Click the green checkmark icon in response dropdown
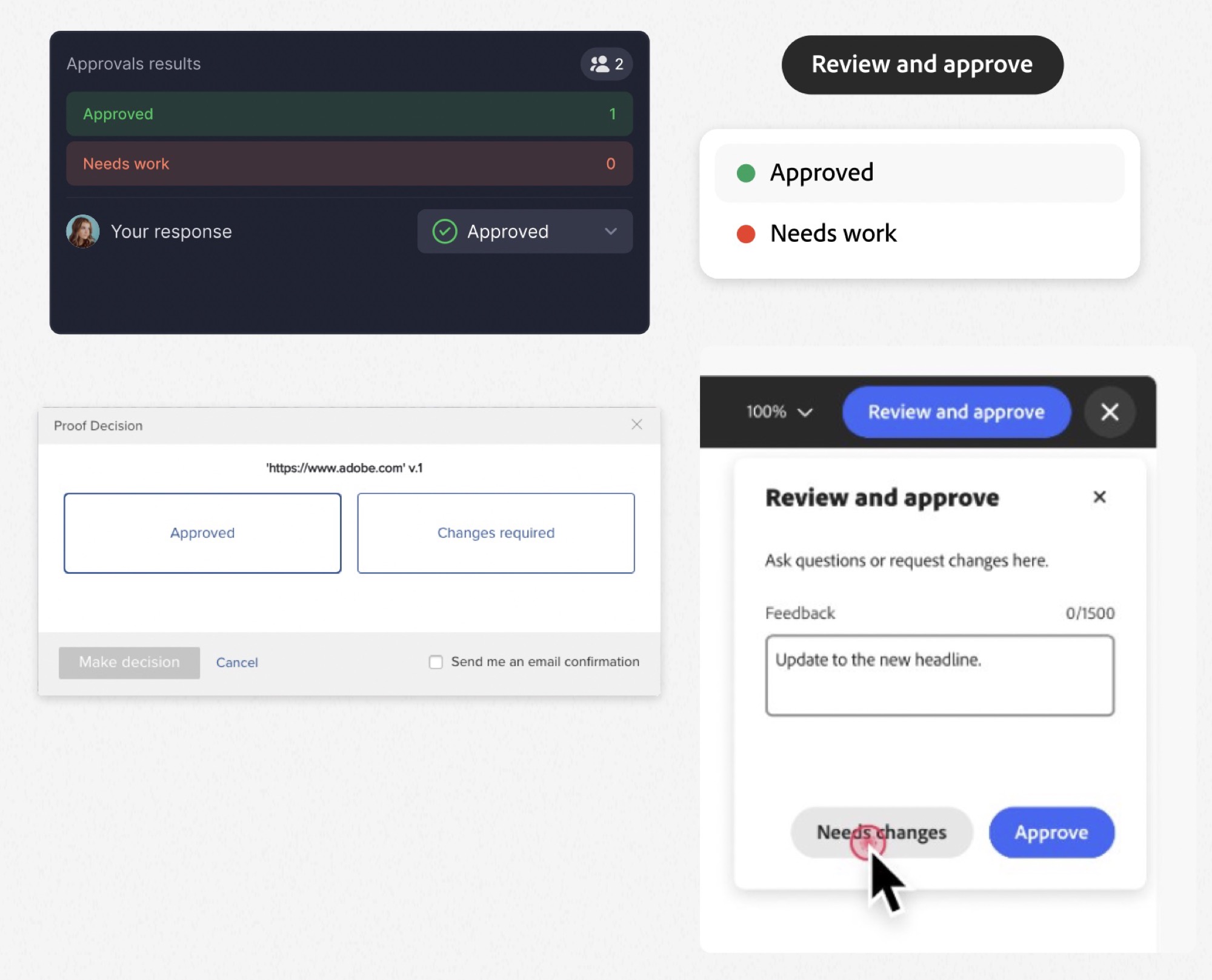 click(444, 232)
